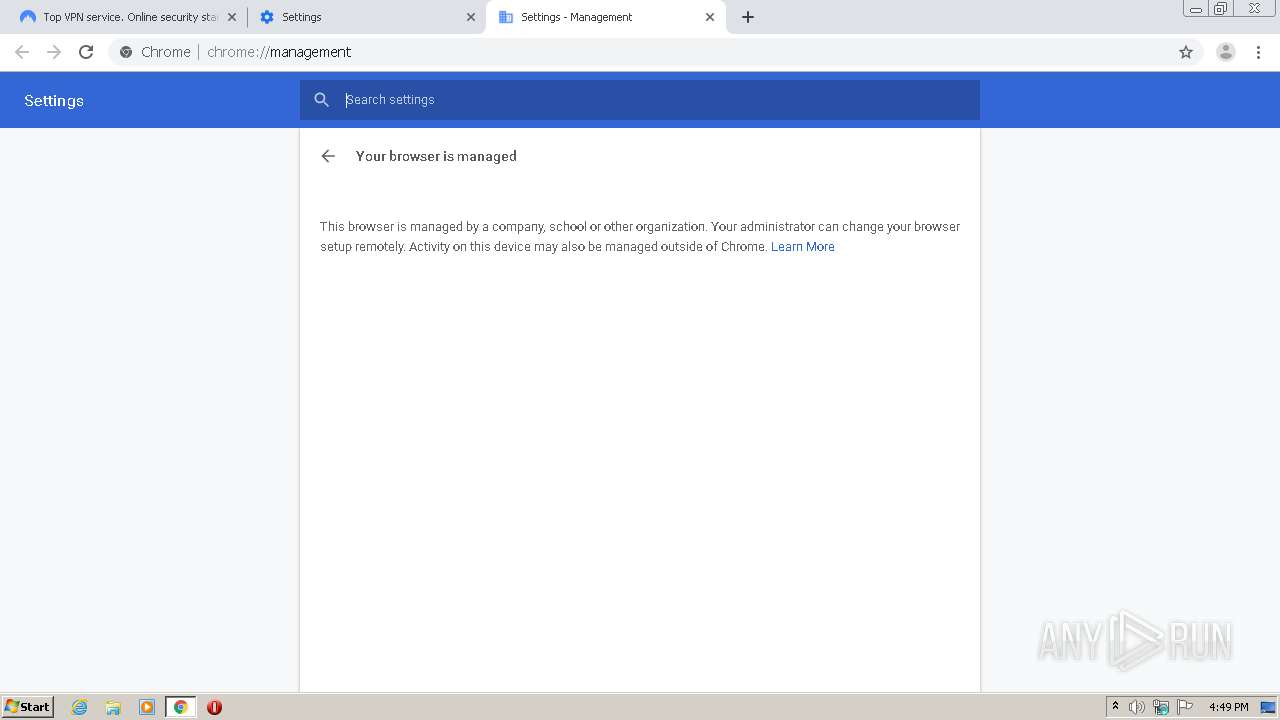This screenshot has height=720, width=1280.
Task: Click the 4:49 PM clock
Action: pos(1228,707)
